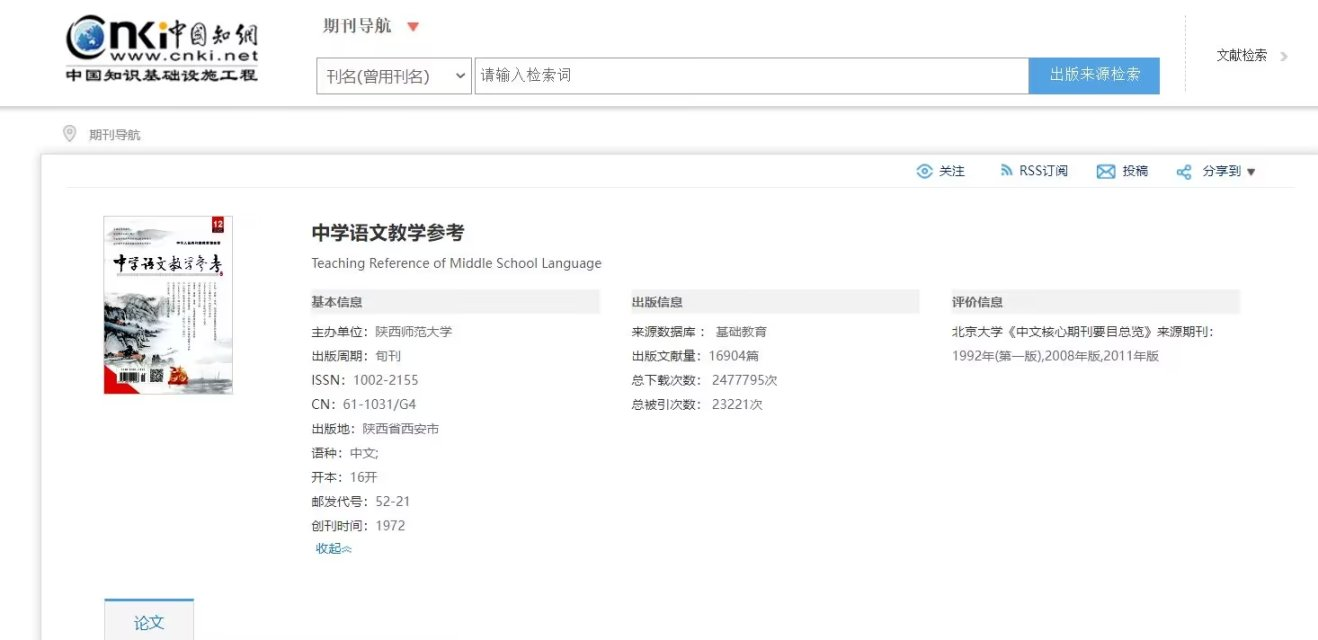Click the arrow next to 文献检索

[1284, 56]
